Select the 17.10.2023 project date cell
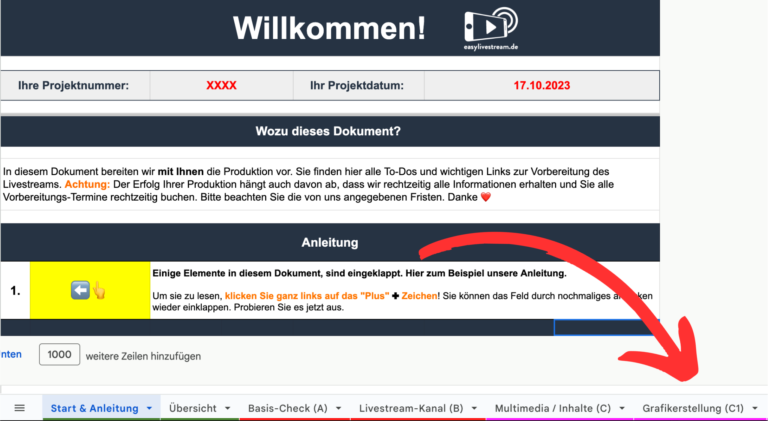Screen dimensions: 768x421 542,86
